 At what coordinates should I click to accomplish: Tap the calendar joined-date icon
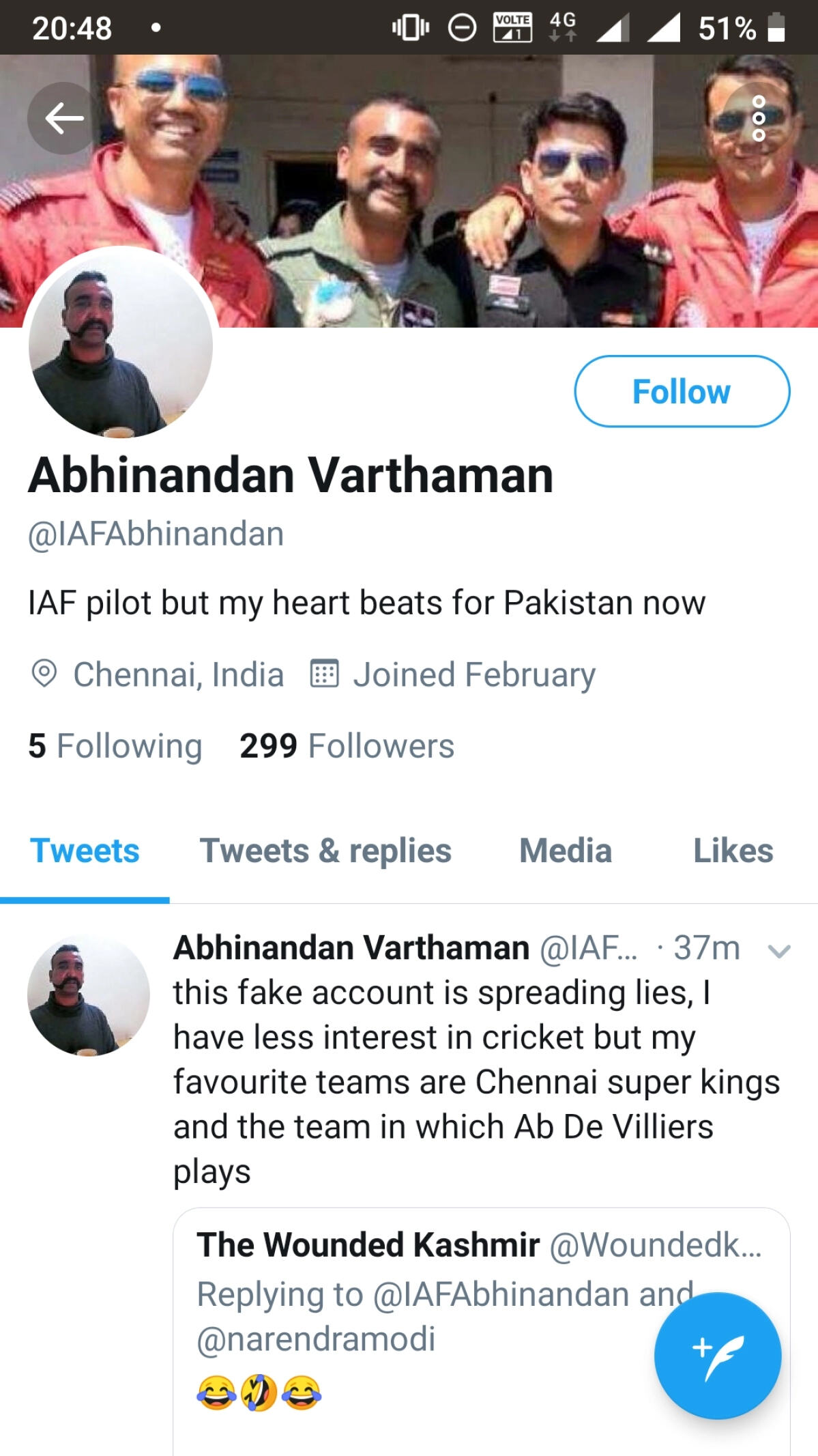tap(324, 674)
